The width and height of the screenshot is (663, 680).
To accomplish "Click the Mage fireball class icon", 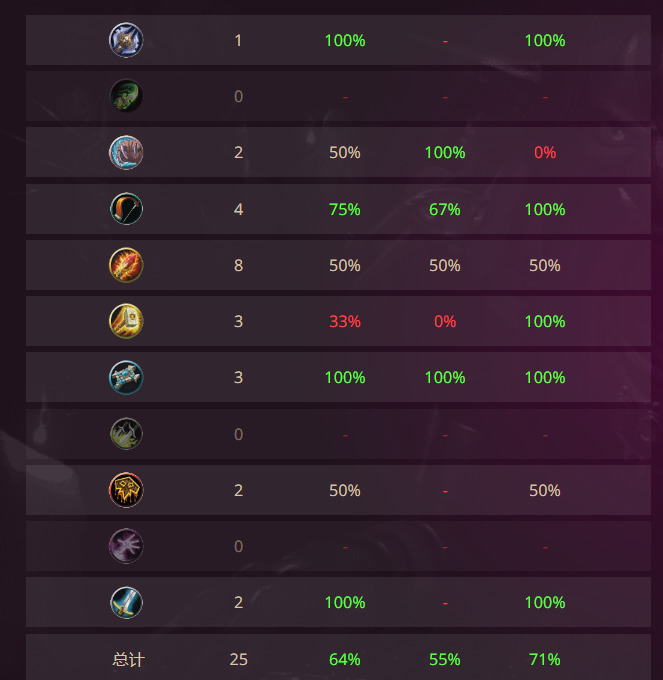I will pyautogui.click(x=126, y=265).
